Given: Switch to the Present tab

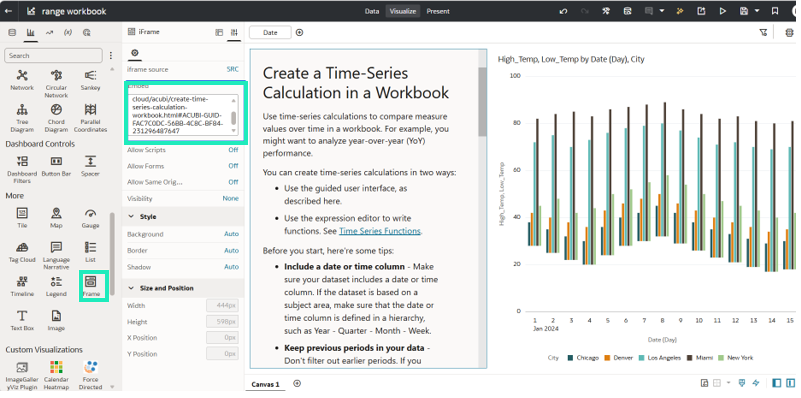Looking at the screenshot, I should [x=438, y=11].
